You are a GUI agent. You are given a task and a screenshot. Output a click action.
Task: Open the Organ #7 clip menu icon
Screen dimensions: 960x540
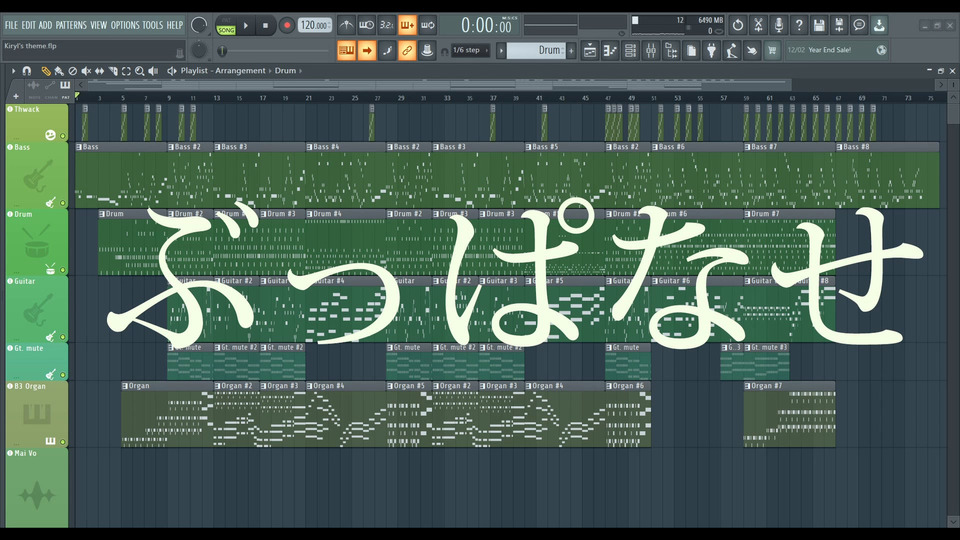[747, 386]
